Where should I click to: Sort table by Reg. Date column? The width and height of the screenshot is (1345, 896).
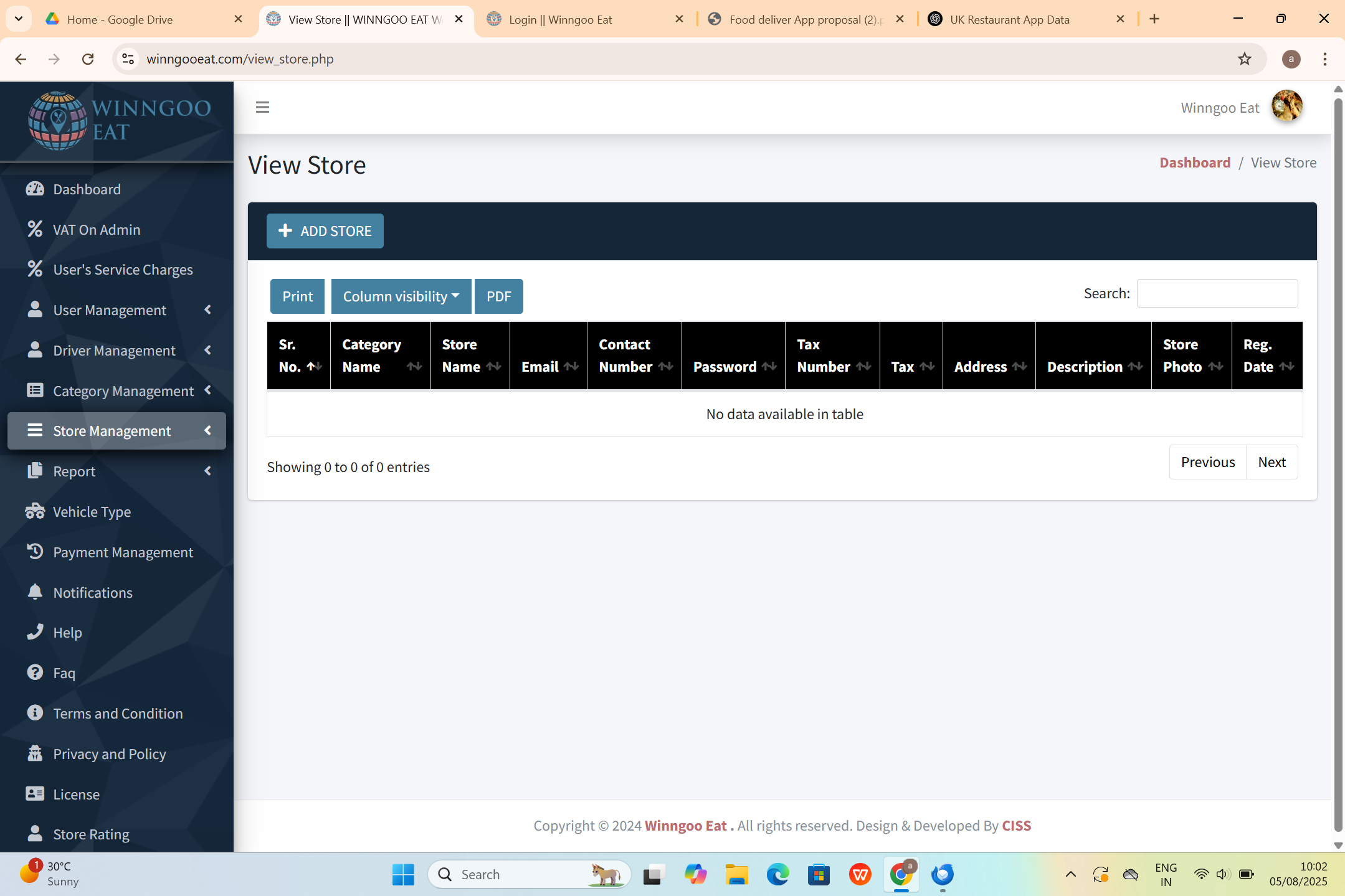1267,356
